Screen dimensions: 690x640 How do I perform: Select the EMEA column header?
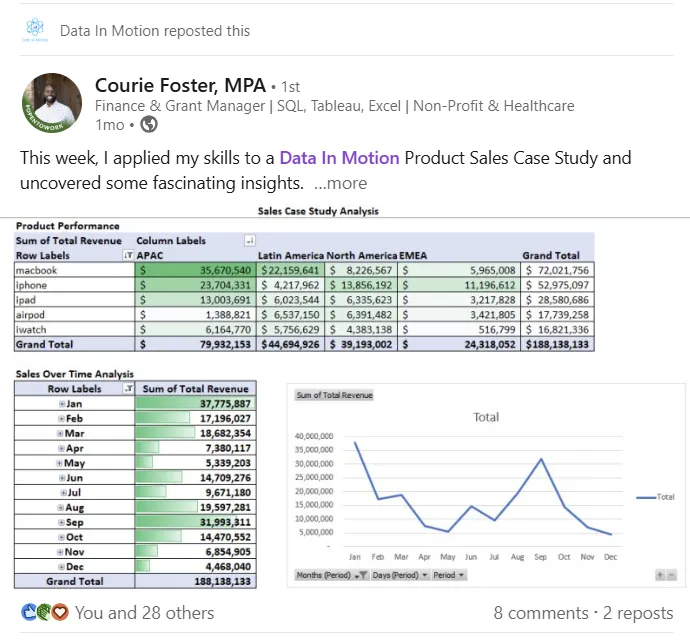413,255
